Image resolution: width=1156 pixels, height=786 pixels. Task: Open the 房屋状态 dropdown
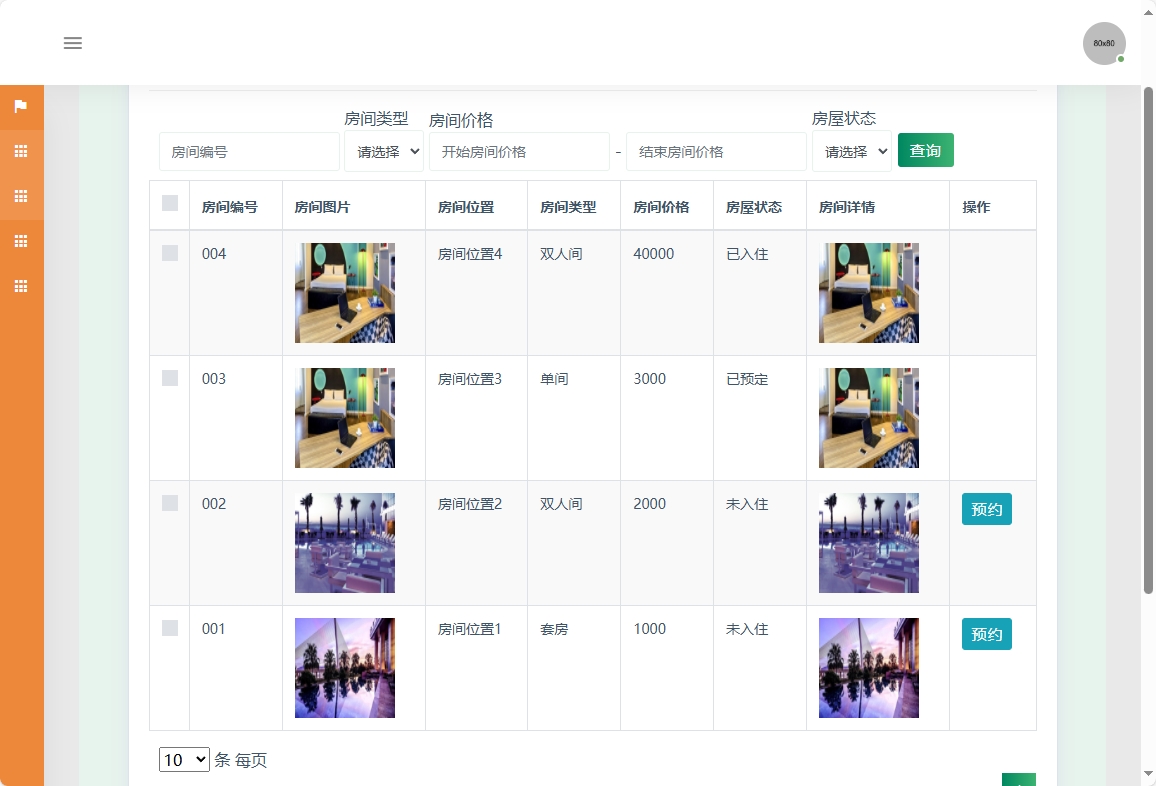[851, 151]
